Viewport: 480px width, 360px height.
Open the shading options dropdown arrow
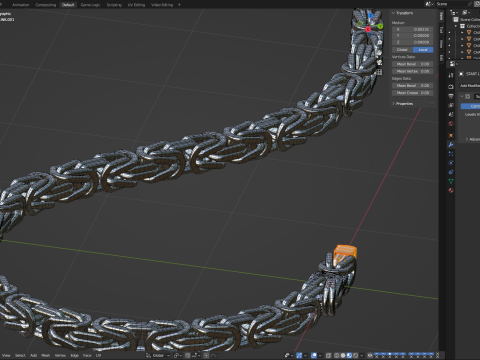[362, 355]
